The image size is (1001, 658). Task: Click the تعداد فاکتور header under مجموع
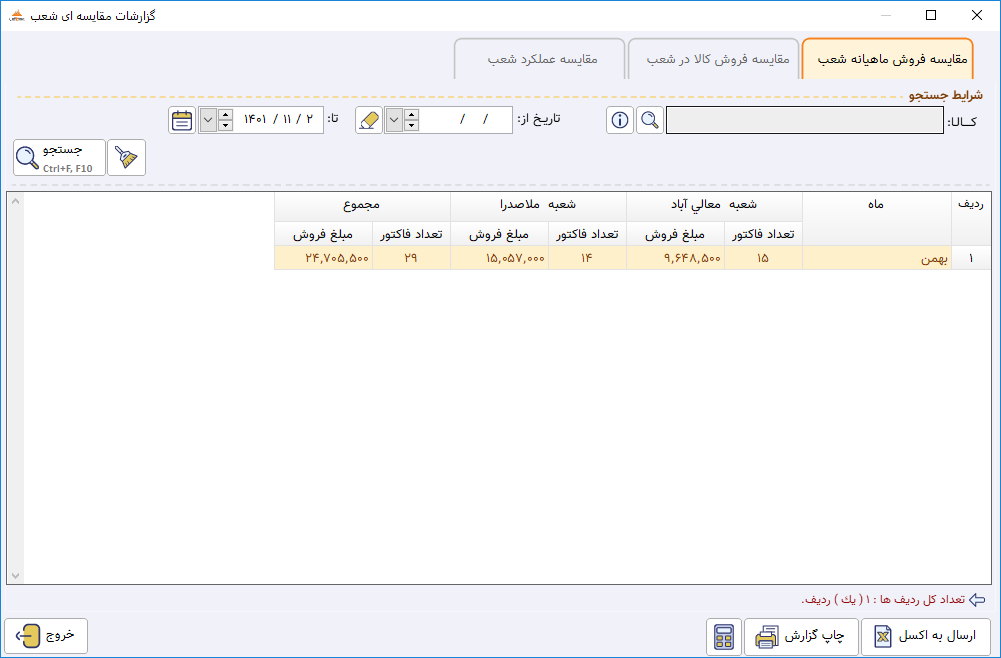pyautogui.click(x=411, y=234)
